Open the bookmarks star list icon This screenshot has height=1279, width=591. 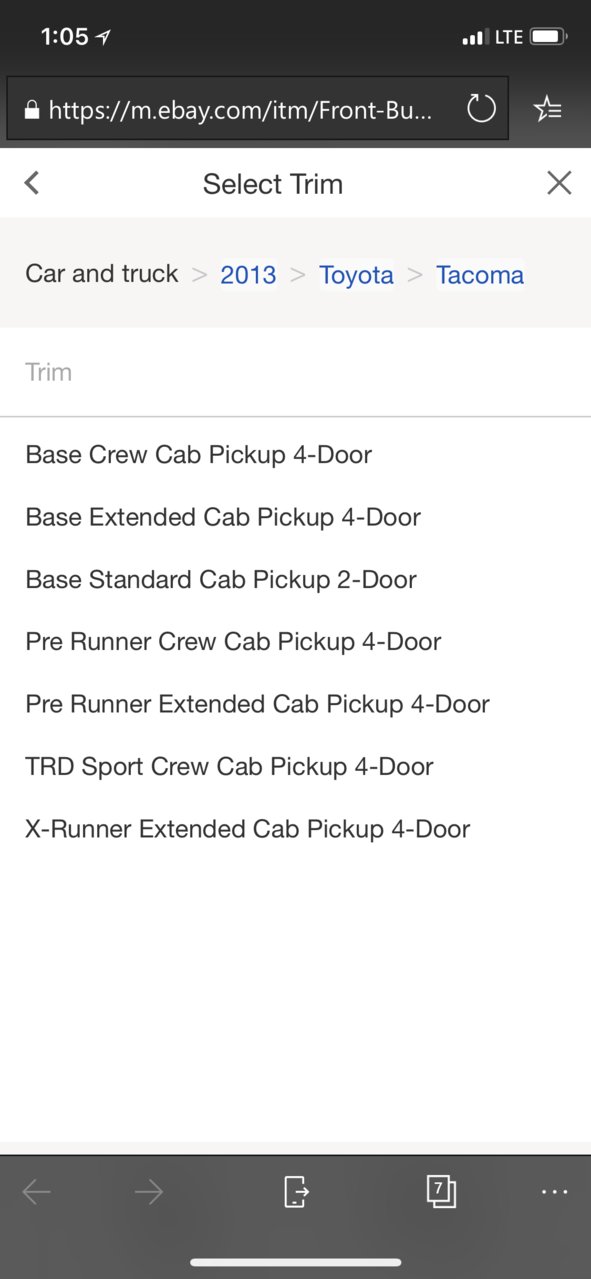(548, 109)
